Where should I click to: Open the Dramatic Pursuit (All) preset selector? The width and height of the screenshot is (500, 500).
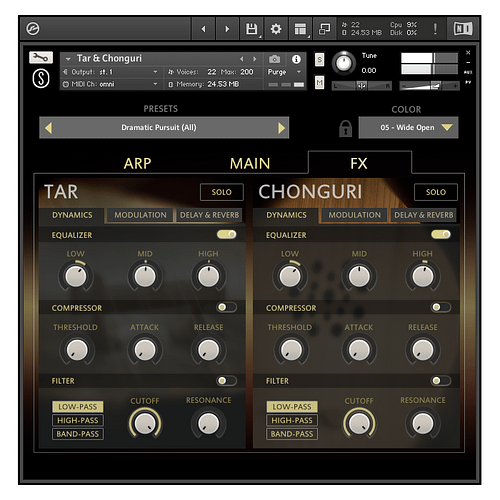164,127
